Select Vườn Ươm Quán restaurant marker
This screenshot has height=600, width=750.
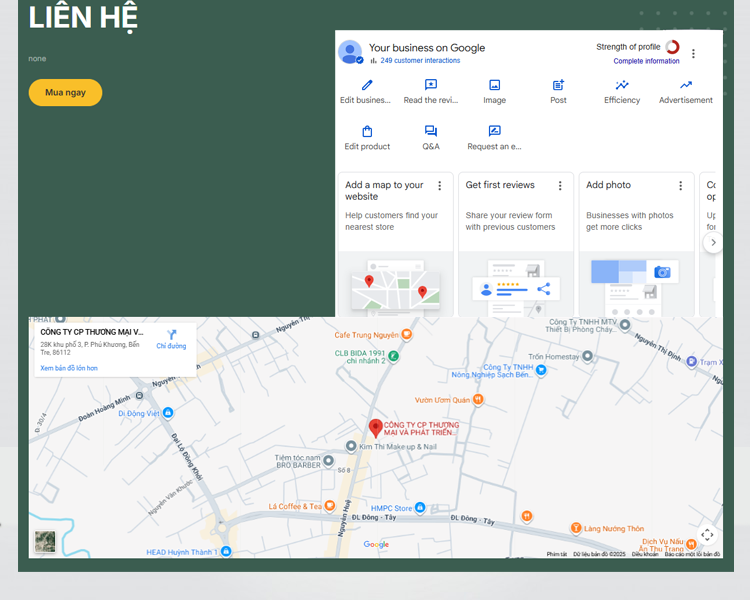(478, 399)
